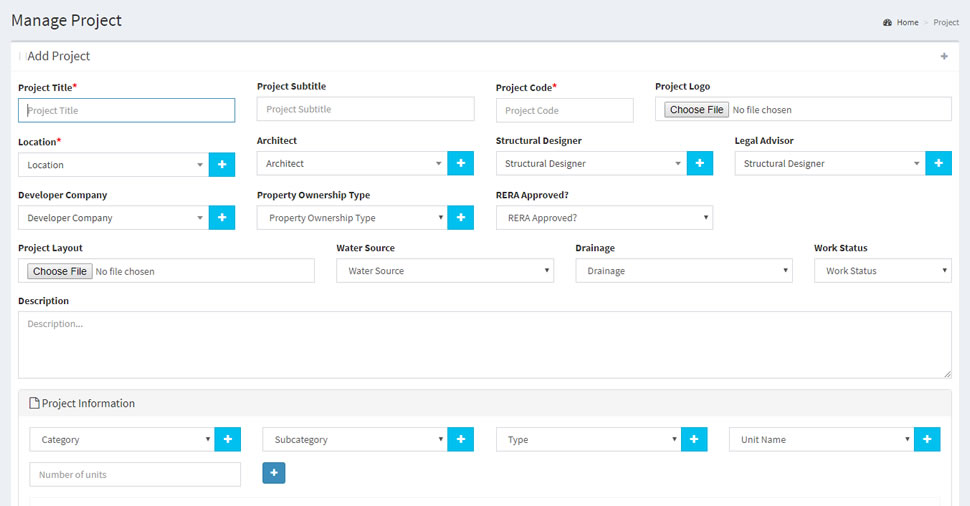Click Project breadcrumb link
This screenshot has width=970, height=506.
(946, 22)
